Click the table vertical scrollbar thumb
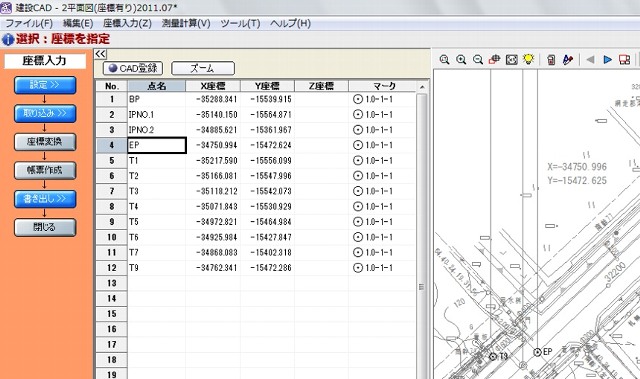This screenshot has width=640, height=379. (x=422, y=237)
